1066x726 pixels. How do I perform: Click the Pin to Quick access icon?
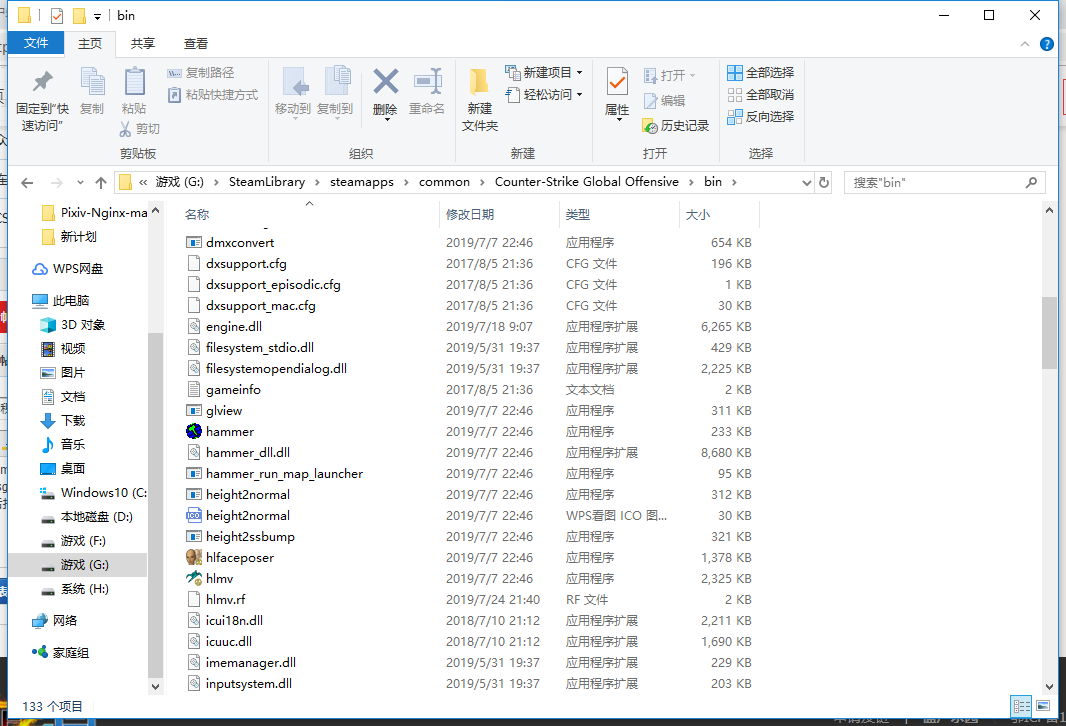(x=42, y=82)
